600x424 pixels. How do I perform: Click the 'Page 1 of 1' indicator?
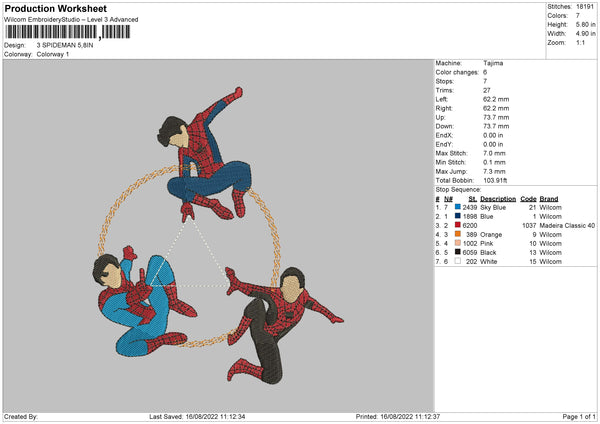pyautogui.click(x=579, y=416)
